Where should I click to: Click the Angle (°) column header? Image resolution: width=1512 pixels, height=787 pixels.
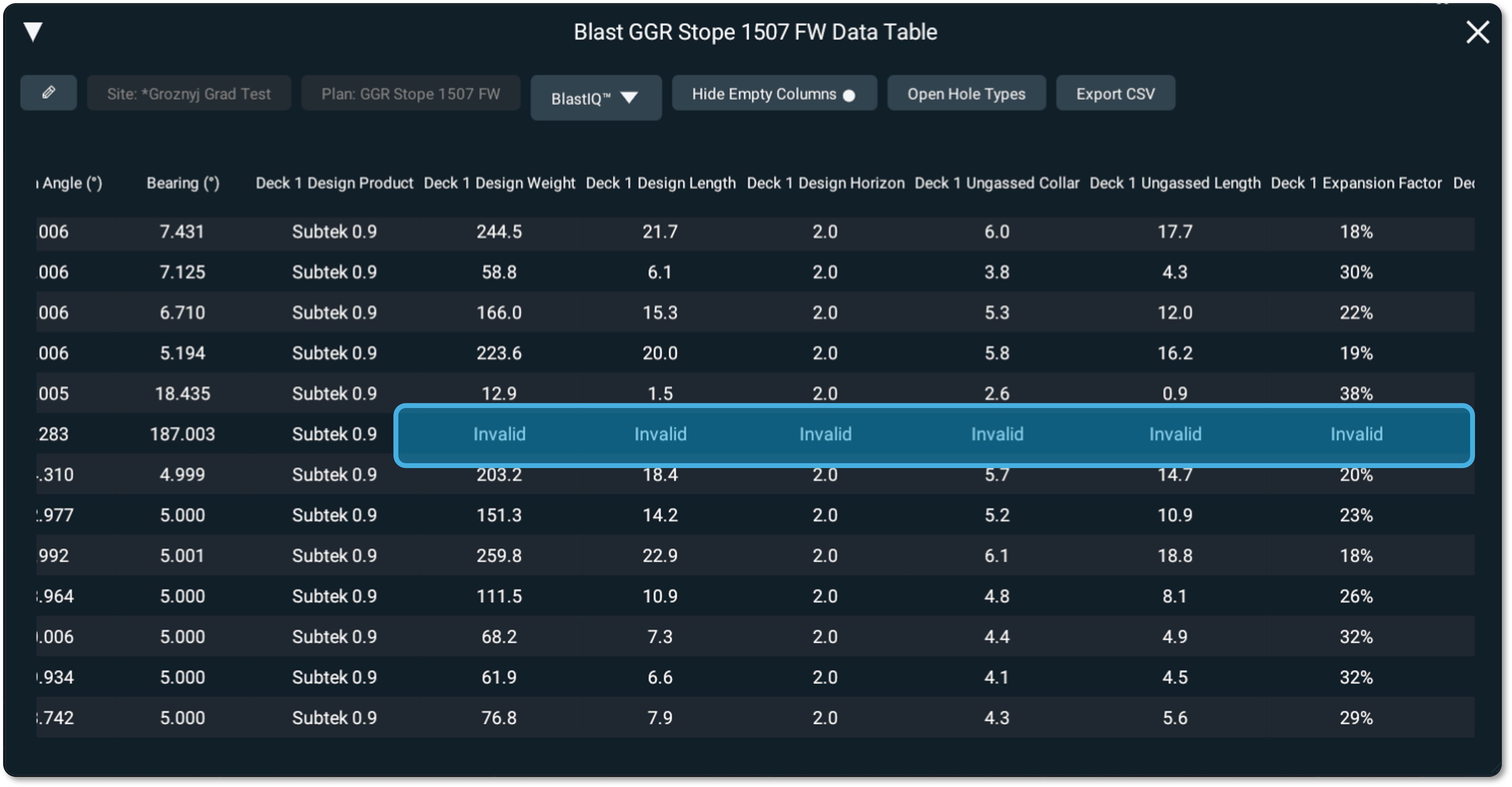click(x=70, y=183)
